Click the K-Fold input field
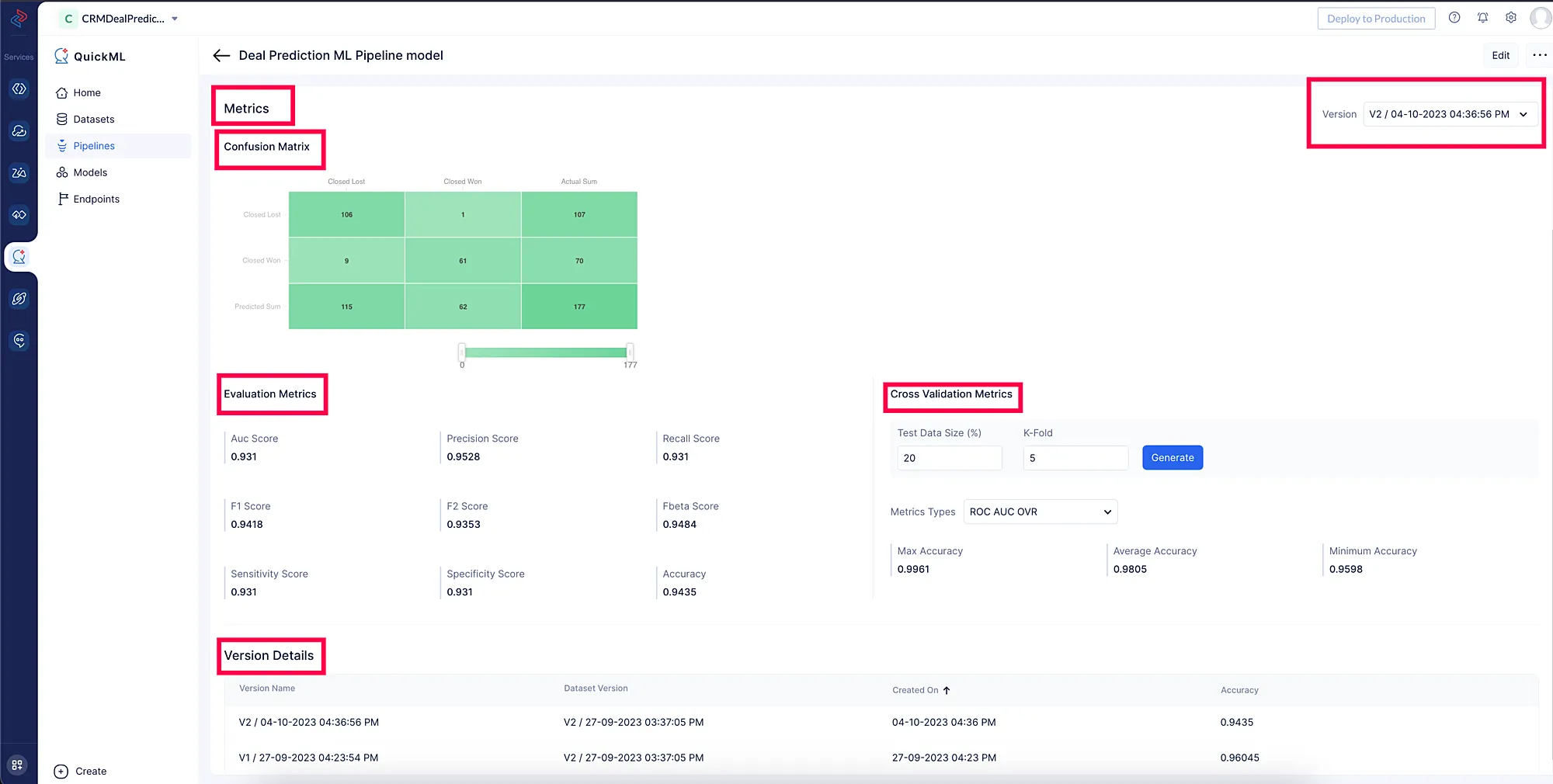The image size is (1553, 784). (1075, 457)
